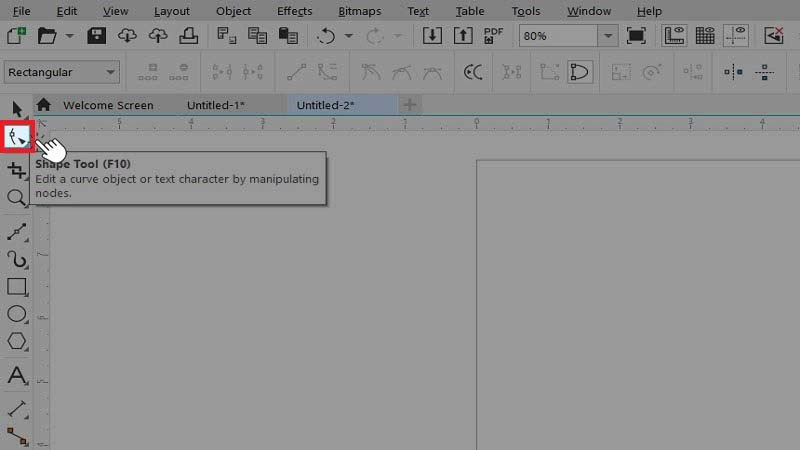
Task: Toggle Show Rulers option
Action: 674,36
